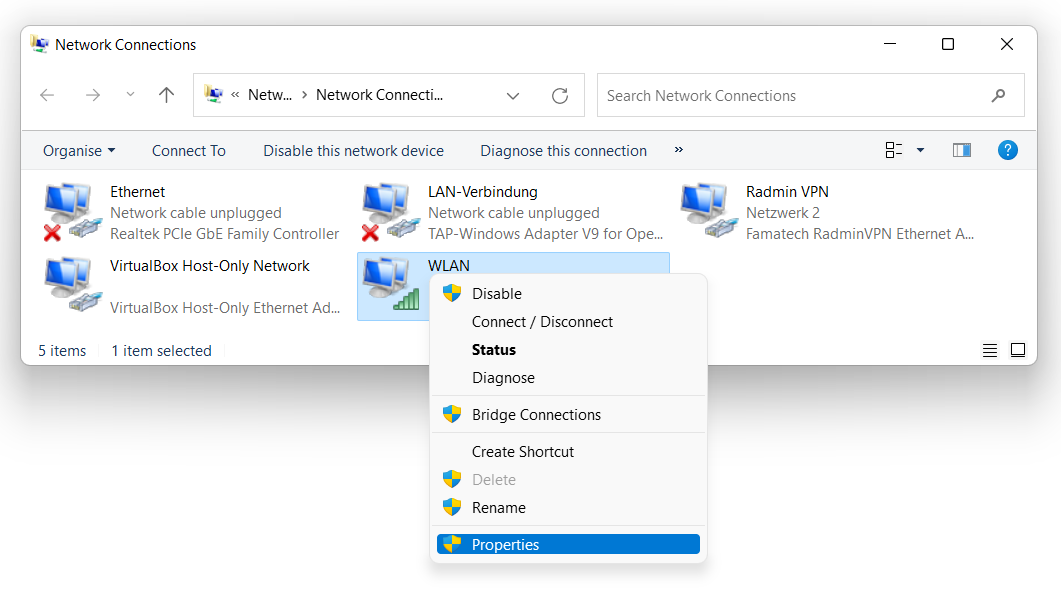Select the Ethernet adapter icon
The image size is (1061, 608).
coord(72,212)
